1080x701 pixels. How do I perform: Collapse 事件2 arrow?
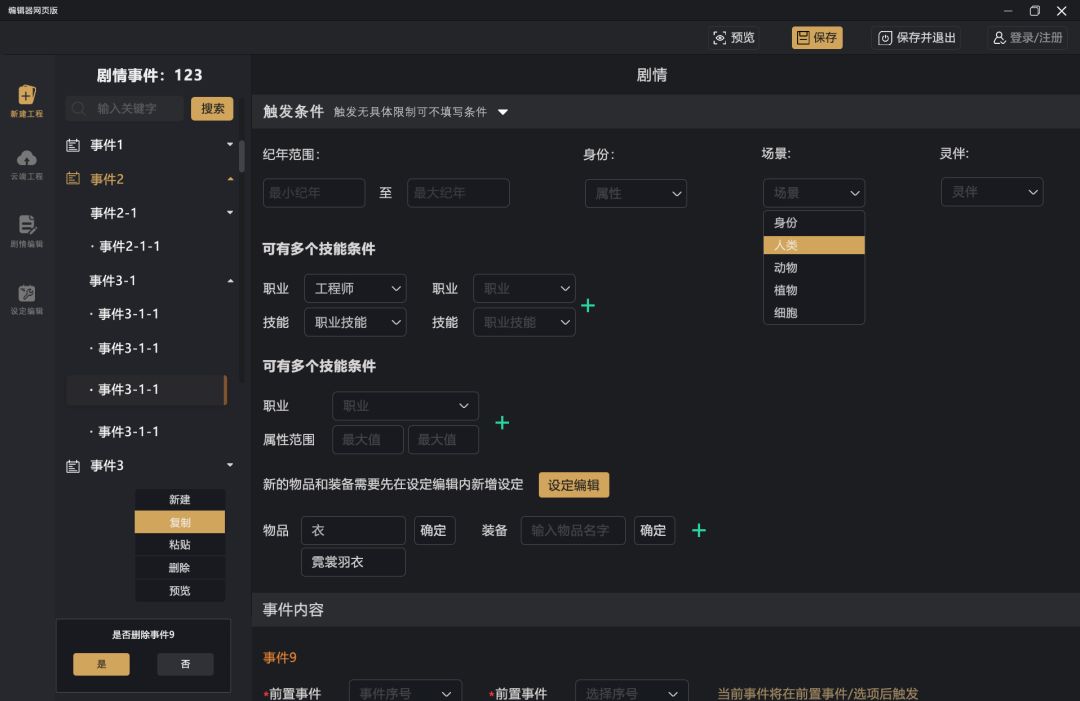click(230, 179)
